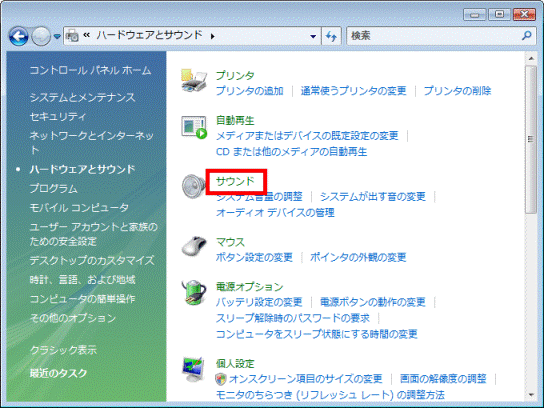This screenshot has height=408, width=544.
Task: Click 通常使うプリンタの変更 link
Action: pos(353,91)
